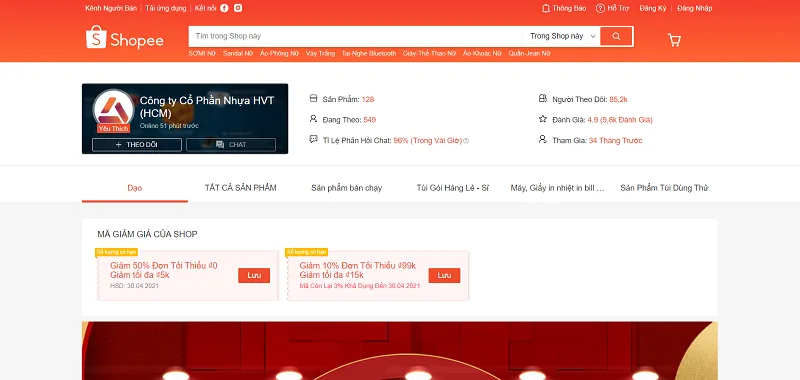800x380 pixels.
Task: Click the 'Mã Còn Lại 3%' voucher note
Action: (x=360, y=286)
